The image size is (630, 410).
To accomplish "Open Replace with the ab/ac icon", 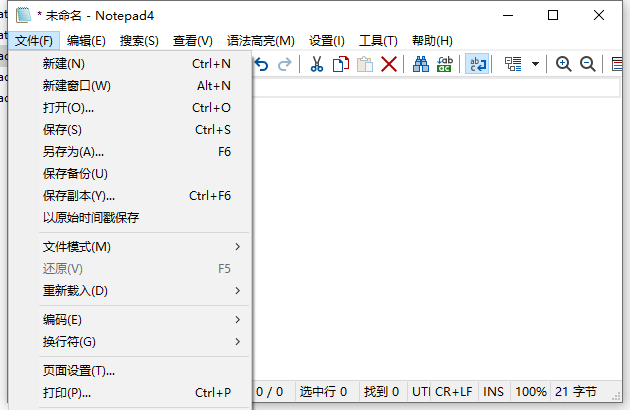I will click(445, 64).
